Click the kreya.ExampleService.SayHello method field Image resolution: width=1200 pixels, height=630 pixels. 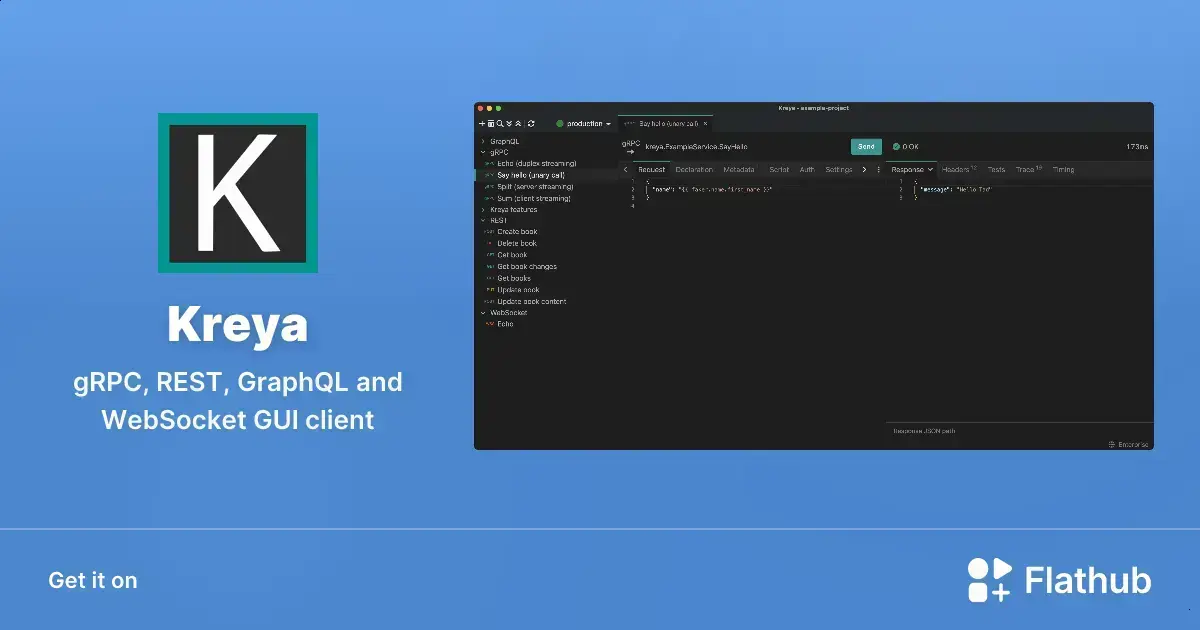(696, 147)
